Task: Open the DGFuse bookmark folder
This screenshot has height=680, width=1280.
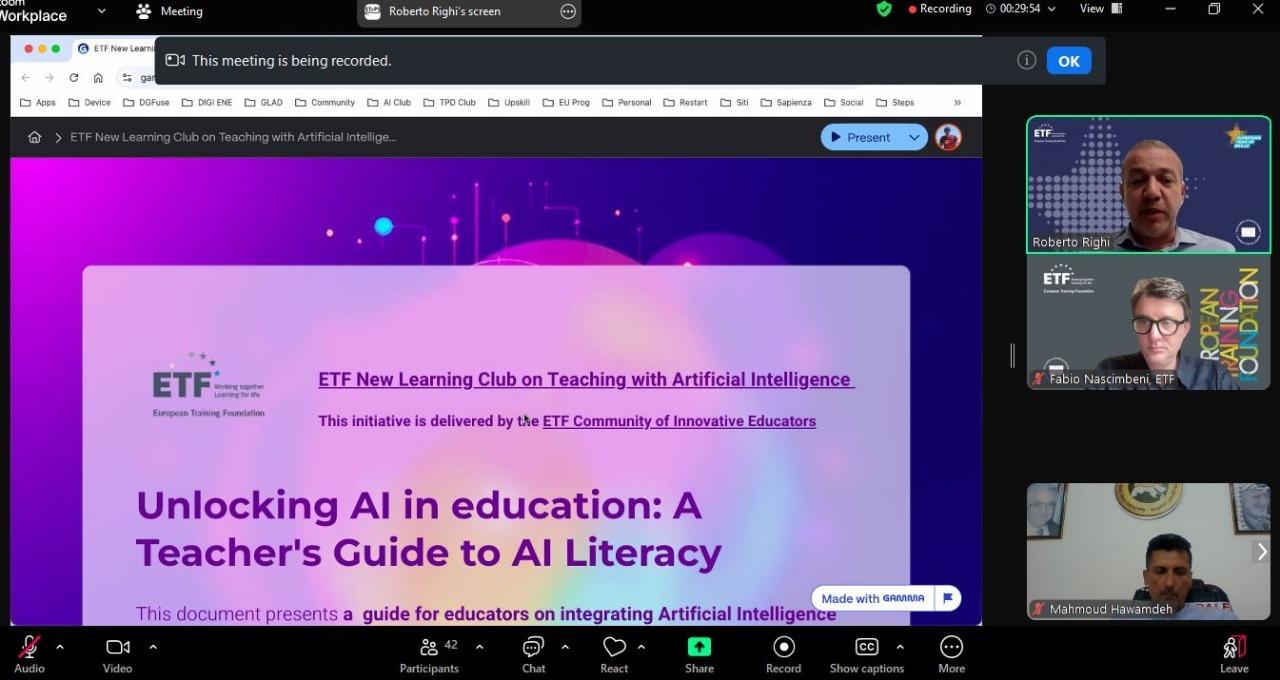Action: click(146, 102)
